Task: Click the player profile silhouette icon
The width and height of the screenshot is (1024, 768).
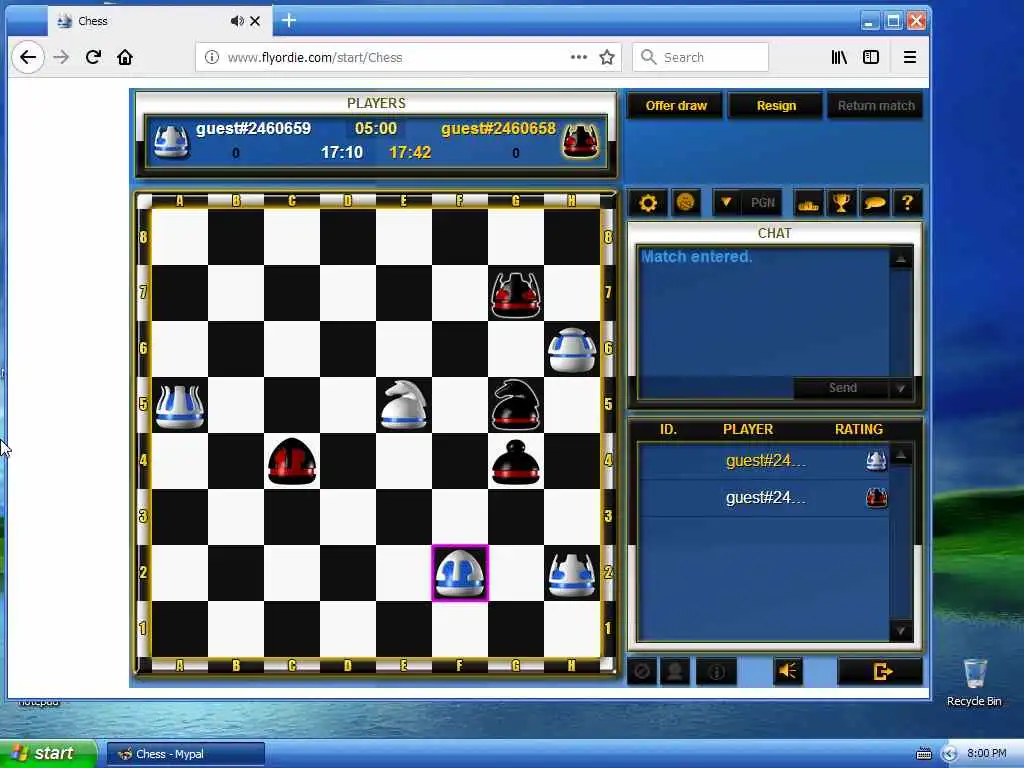Action: [x=675, y=671]
